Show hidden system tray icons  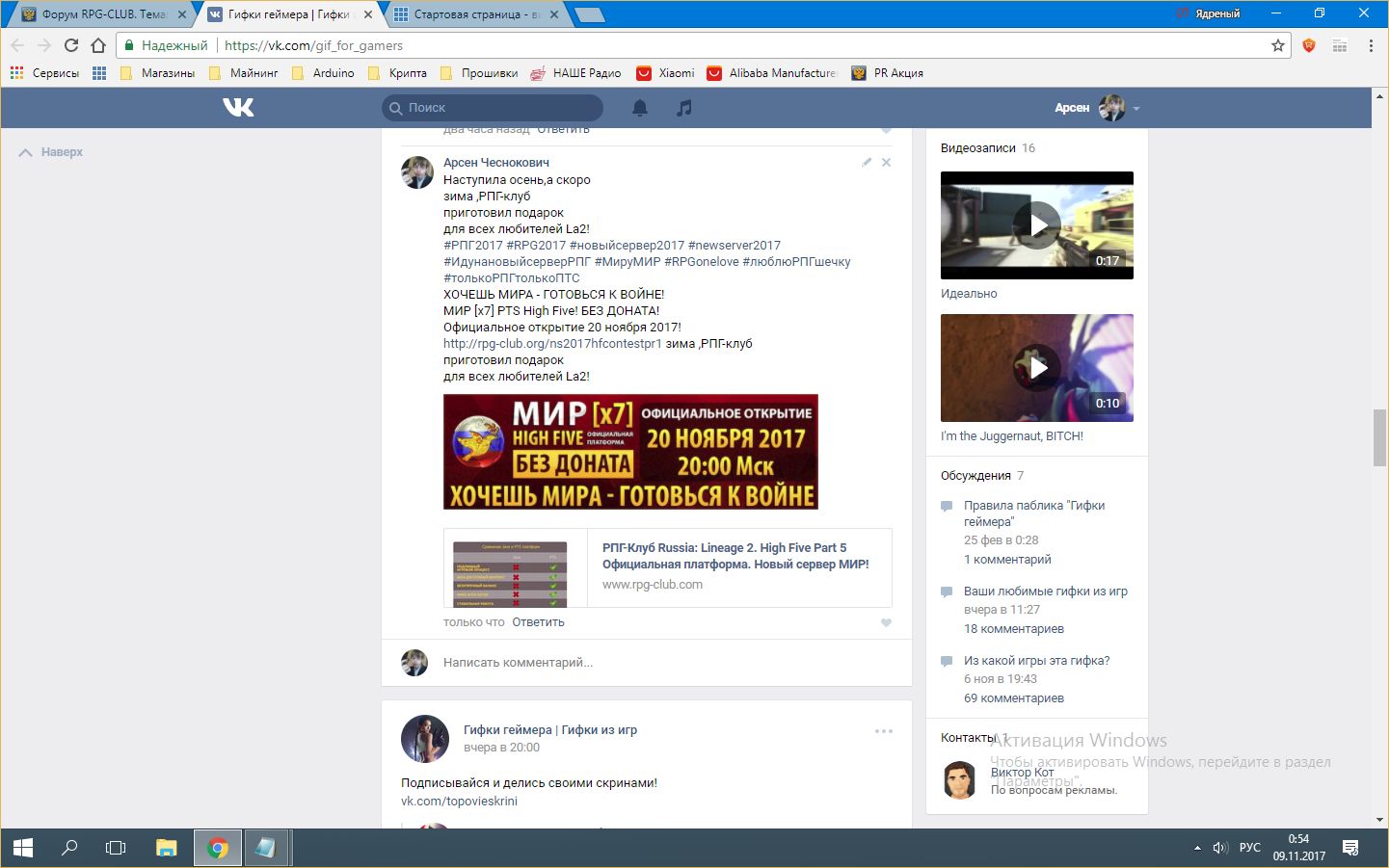[x=1197, y=848]
